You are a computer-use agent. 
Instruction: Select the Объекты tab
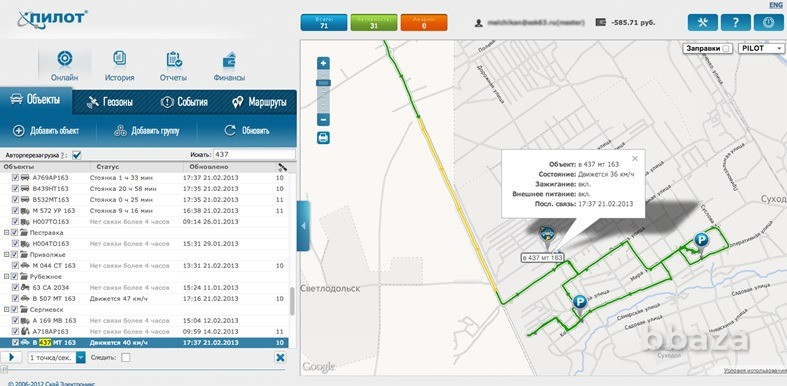pos(36,100)
